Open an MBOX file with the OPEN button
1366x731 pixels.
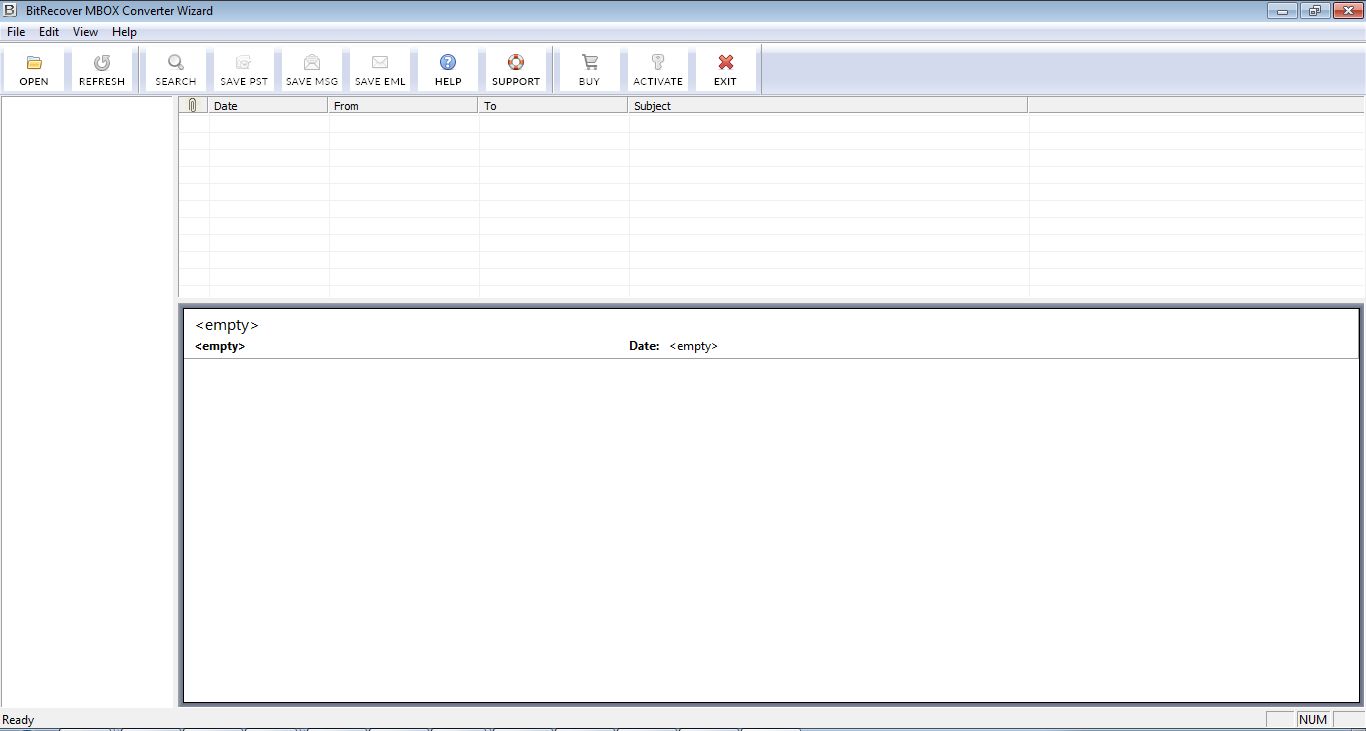(x=34, y=70)
